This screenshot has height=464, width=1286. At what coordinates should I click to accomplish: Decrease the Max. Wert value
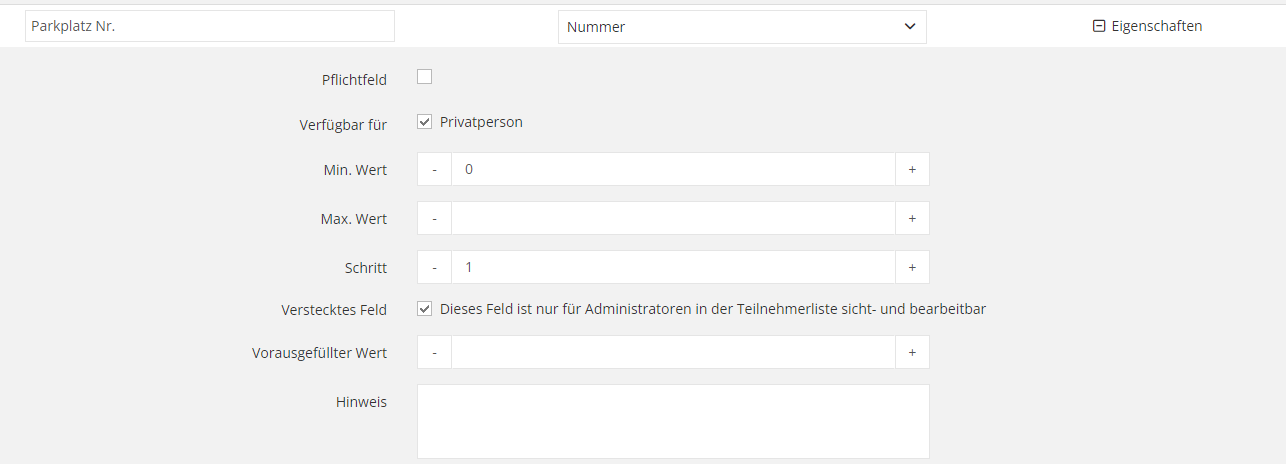click(434, 219)
